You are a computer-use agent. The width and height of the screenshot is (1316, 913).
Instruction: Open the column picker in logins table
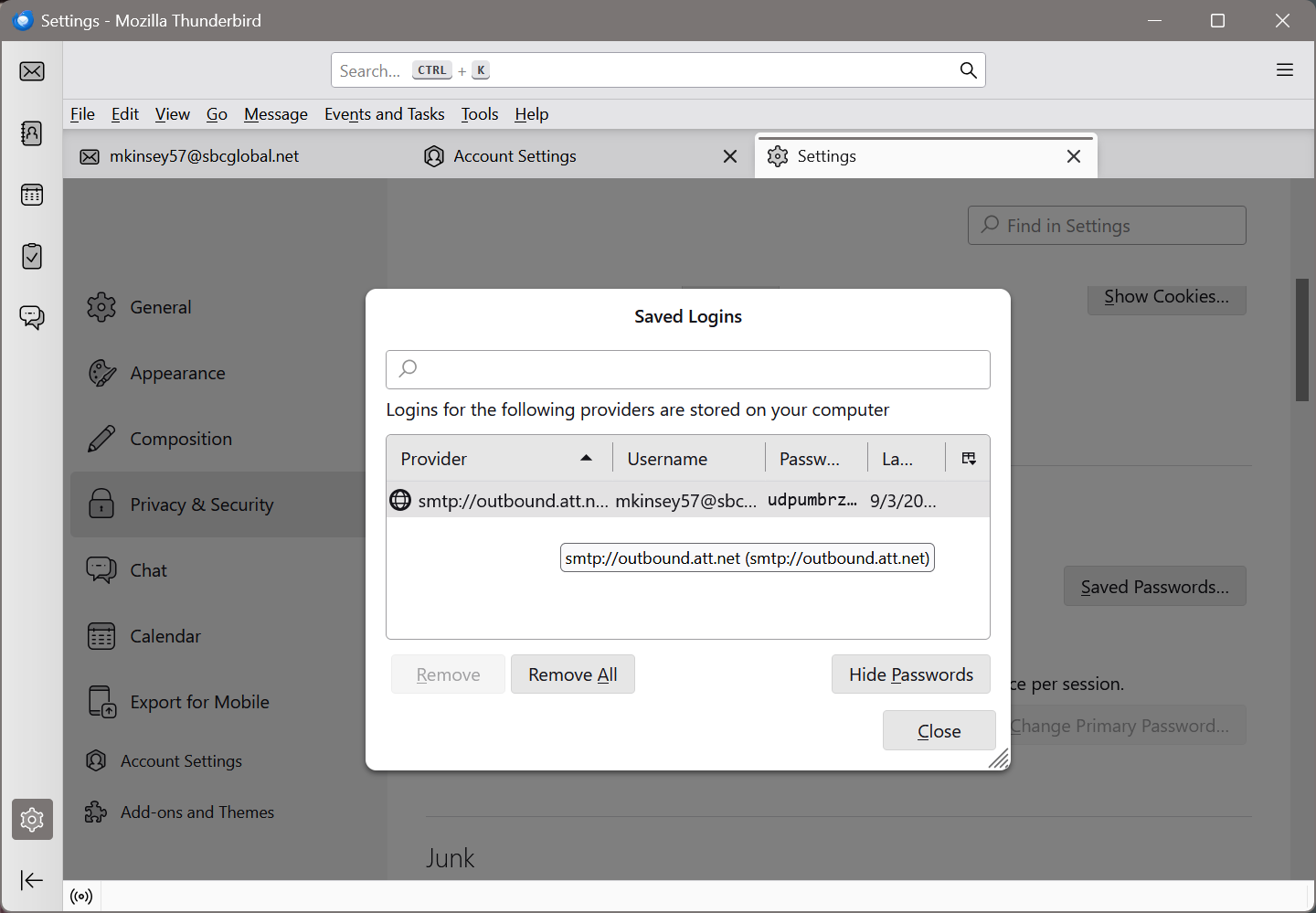point(969,459)
